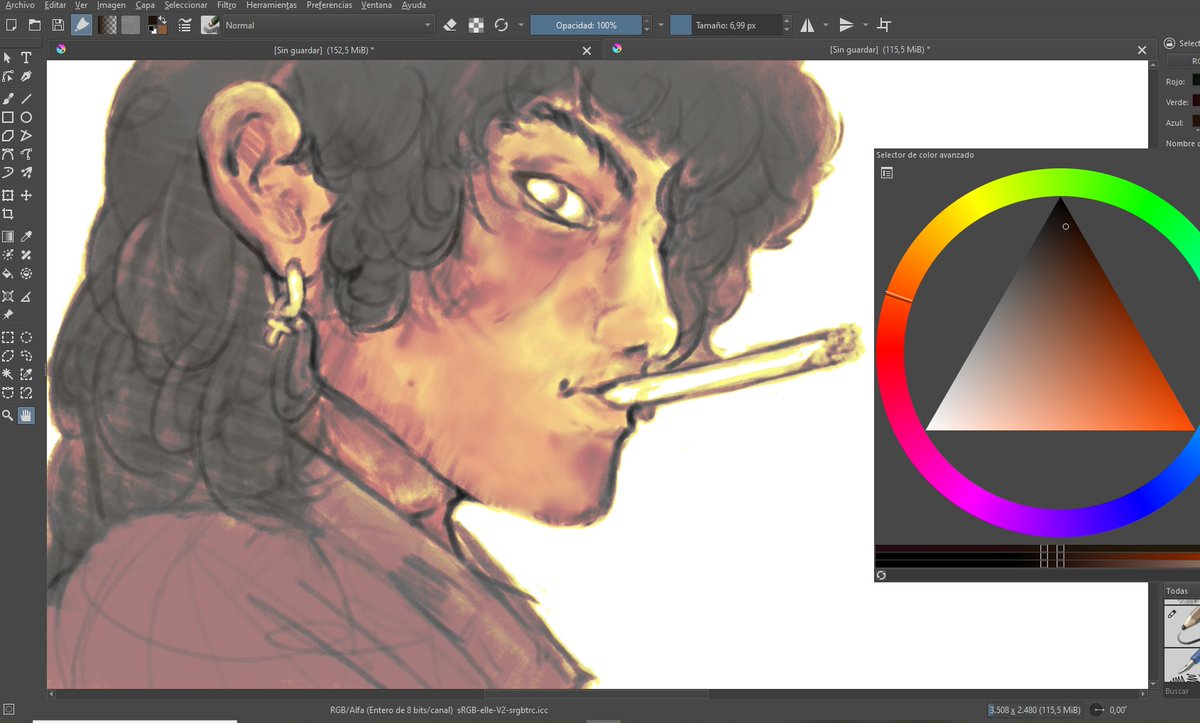This screenshot has height=723, width=1200.
Task: Open the Normal blending mode dropdown
Action: point(329,24)
